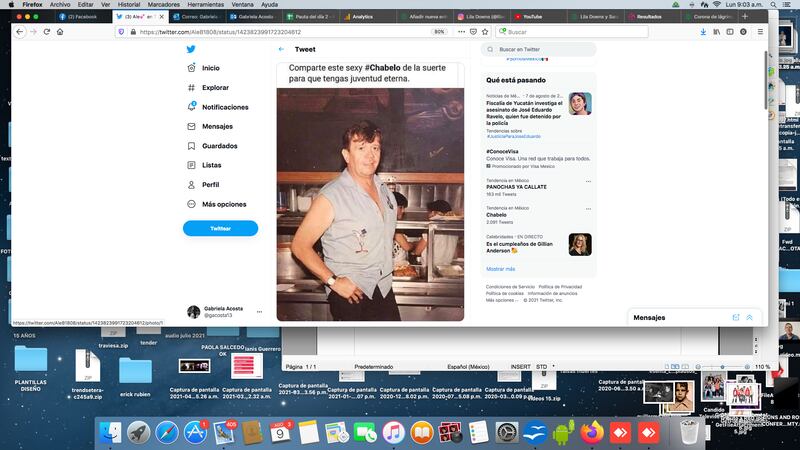Open Safari from the Dock
This screenshot has height=450, width=800.
[x=167, y=433]
